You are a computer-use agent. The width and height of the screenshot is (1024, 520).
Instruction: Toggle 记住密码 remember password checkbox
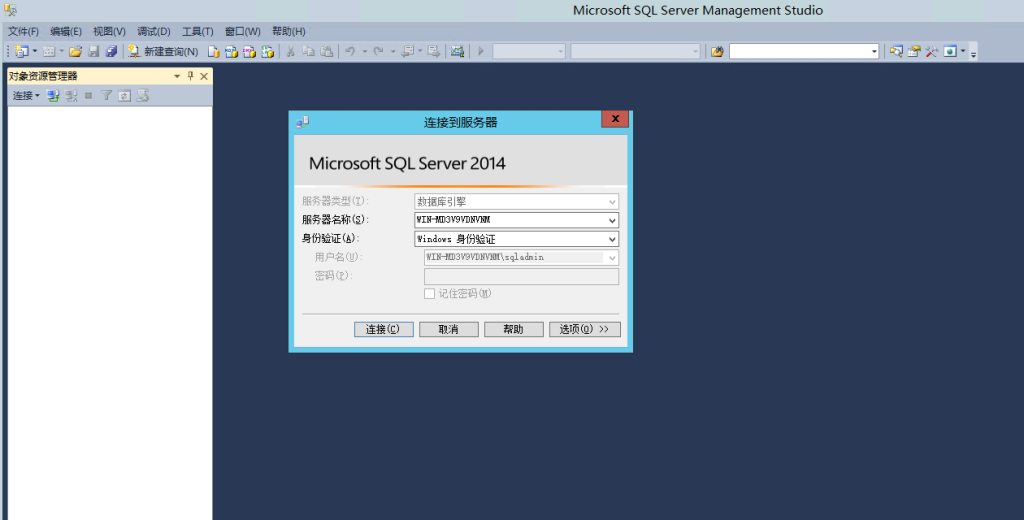tap(429, 294)
